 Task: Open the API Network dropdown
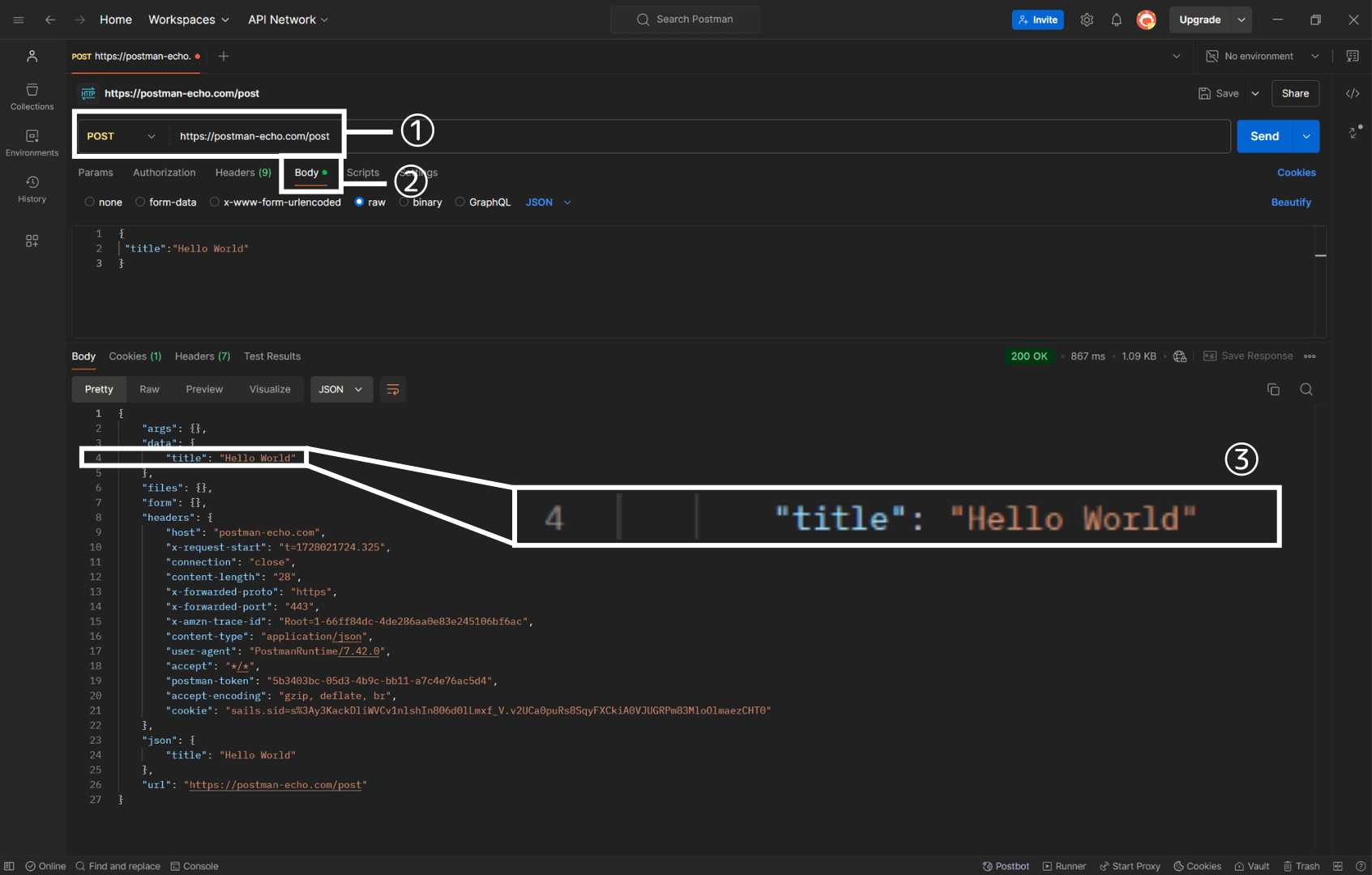289,19
